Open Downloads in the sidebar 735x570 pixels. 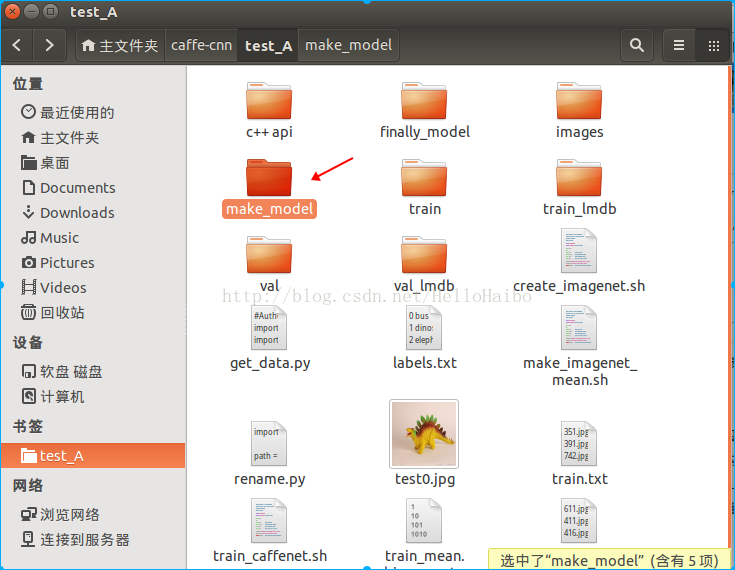94,213
